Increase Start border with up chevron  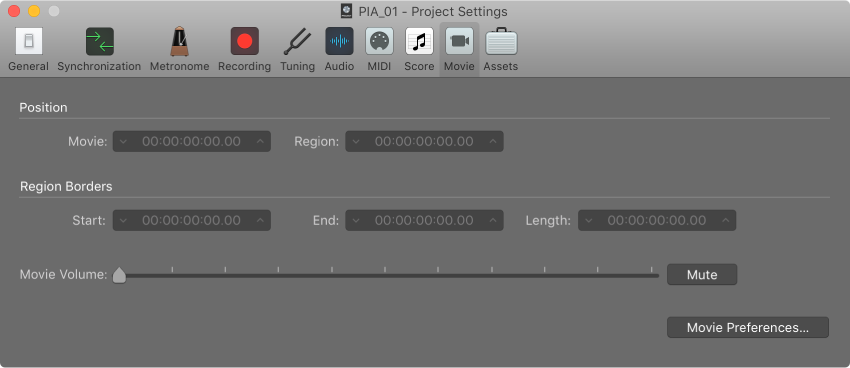pyautogui.click(x=260, y=221)
